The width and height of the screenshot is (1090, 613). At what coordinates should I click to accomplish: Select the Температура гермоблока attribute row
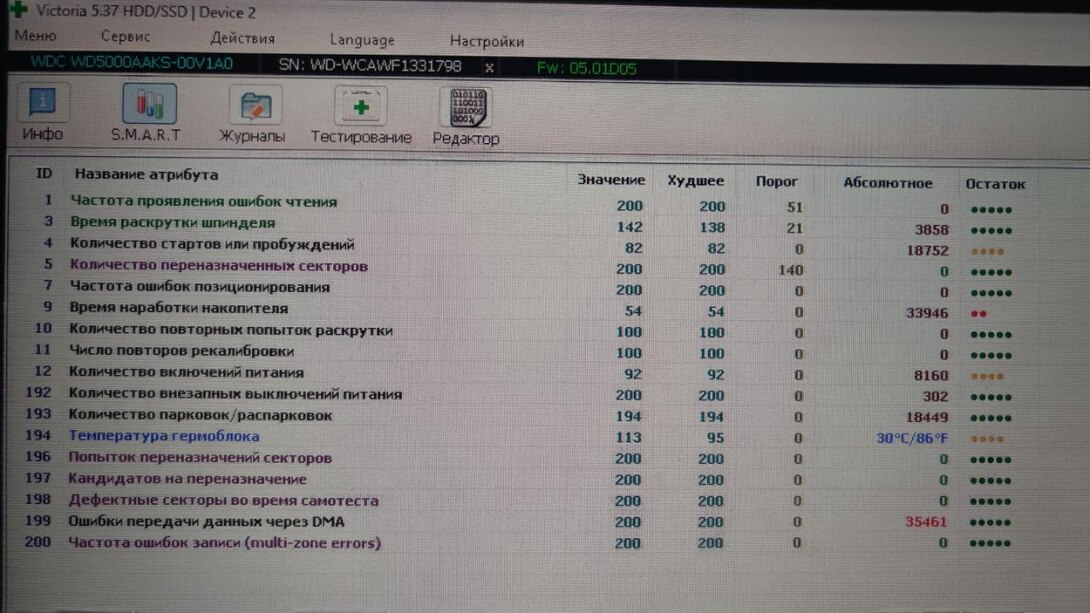coord(164,436)
